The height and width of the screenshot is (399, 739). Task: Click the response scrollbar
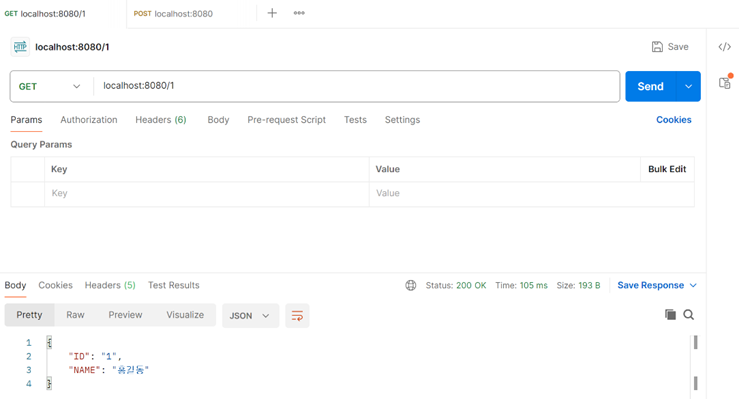click(x=696, y=363)
